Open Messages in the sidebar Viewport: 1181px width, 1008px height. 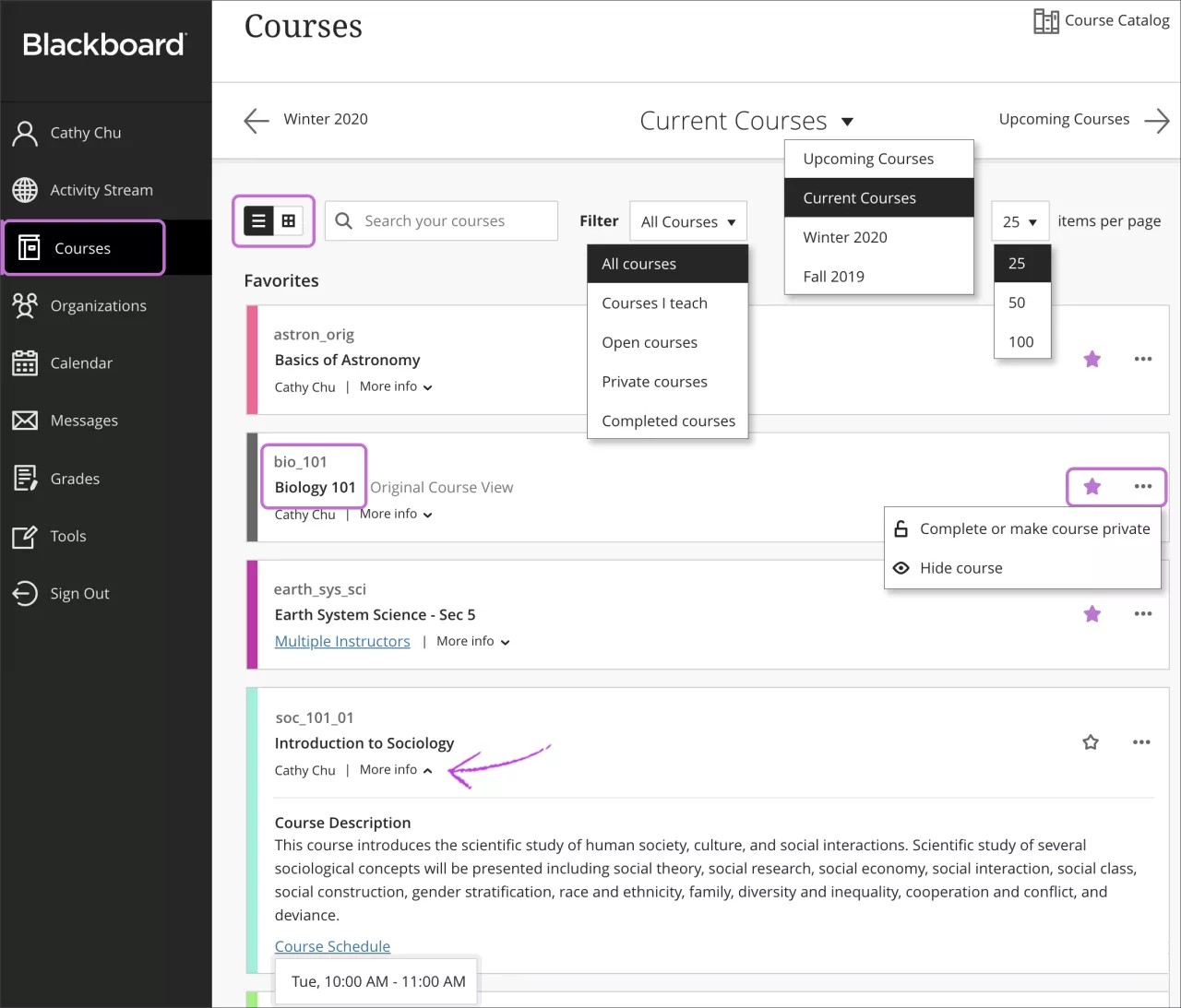click(x=84, y=421)
